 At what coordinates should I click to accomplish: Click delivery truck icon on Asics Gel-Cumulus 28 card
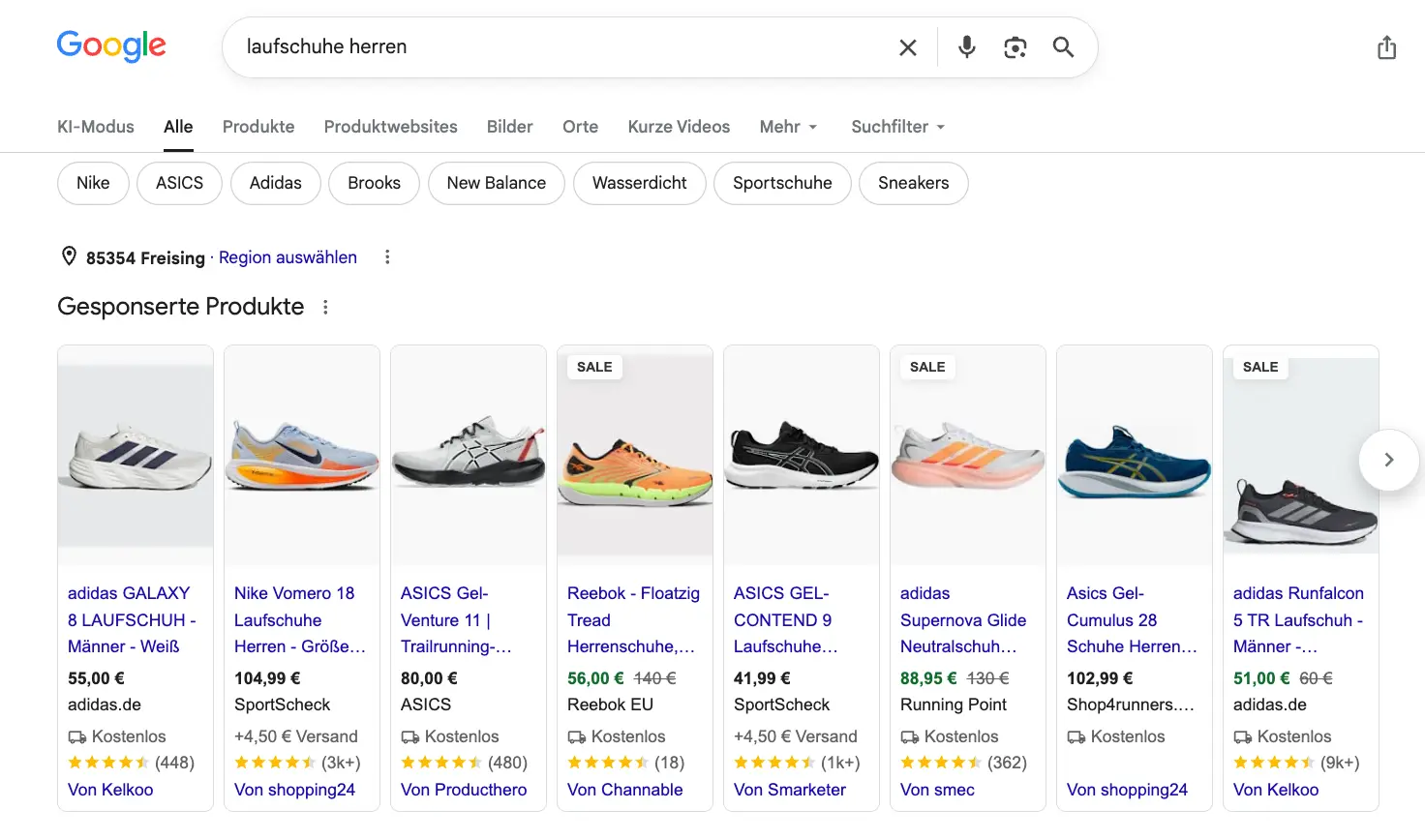[x=1076, y=736]
